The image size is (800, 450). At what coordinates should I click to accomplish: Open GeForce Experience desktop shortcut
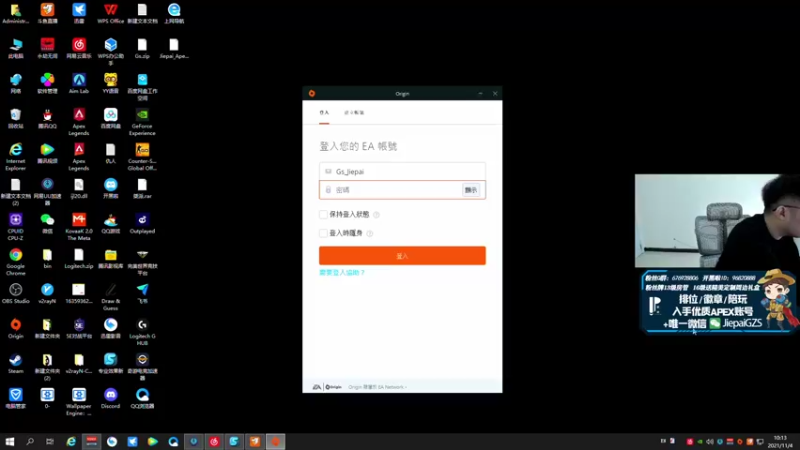tap(142, 122)
